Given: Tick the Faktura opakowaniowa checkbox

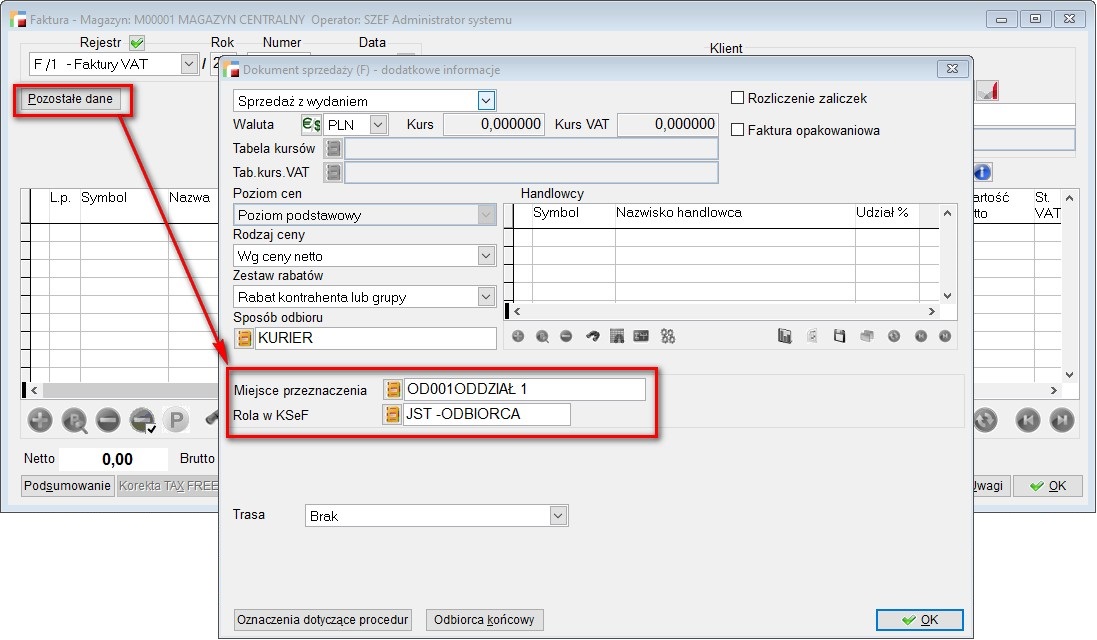Looking at the screenshot, I should [x=738, y=130].
